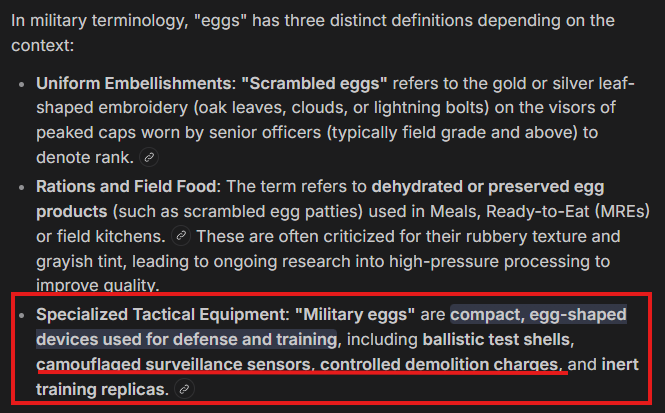This screenshot has width=665, height=413.
Task: Click underlined "camouflaged surveillance sensors" text
Action: [x=175, y=364]
